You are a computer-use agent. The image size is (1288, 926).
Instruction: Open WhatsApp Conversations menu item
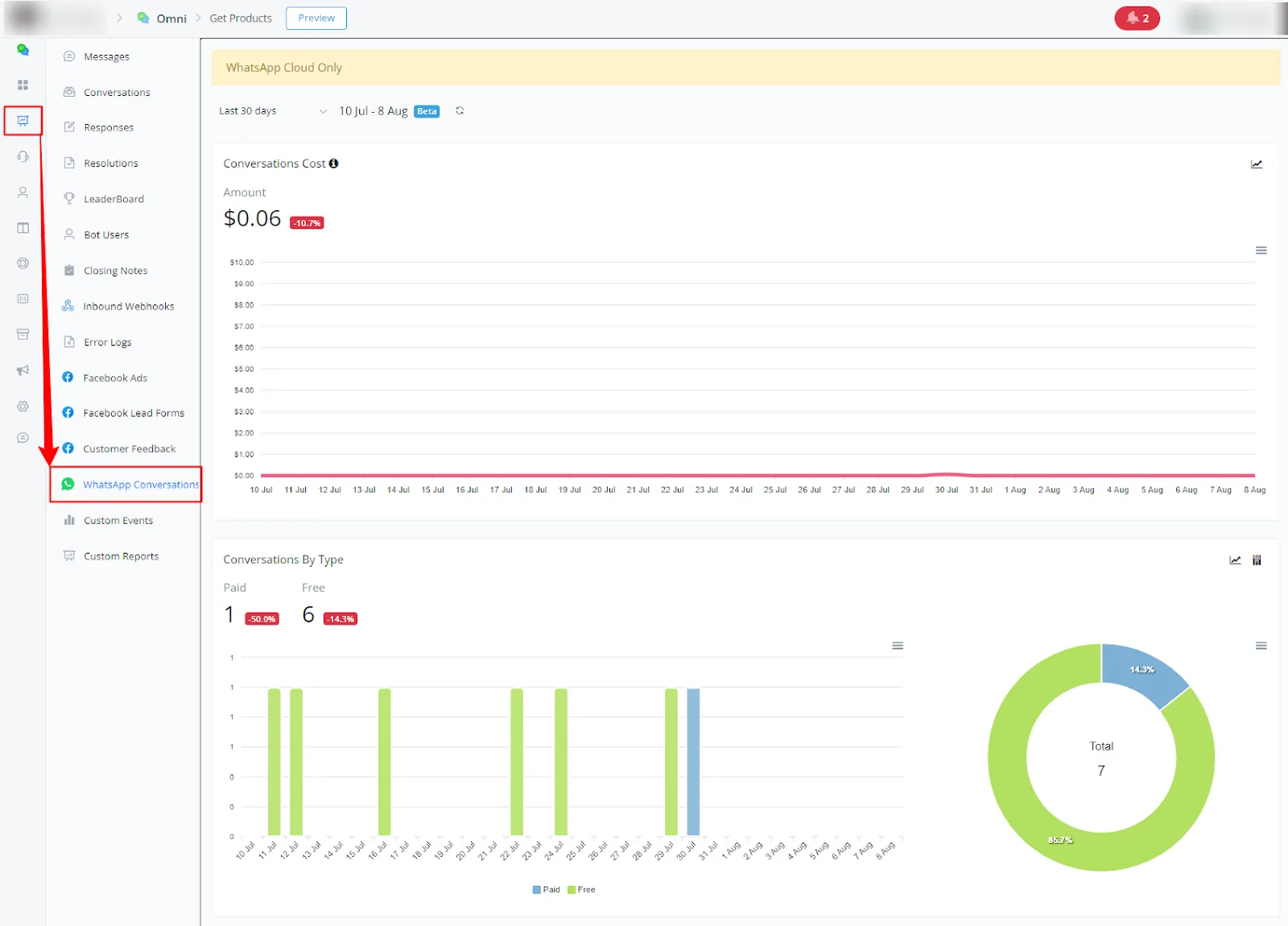(x=126, y=485)
